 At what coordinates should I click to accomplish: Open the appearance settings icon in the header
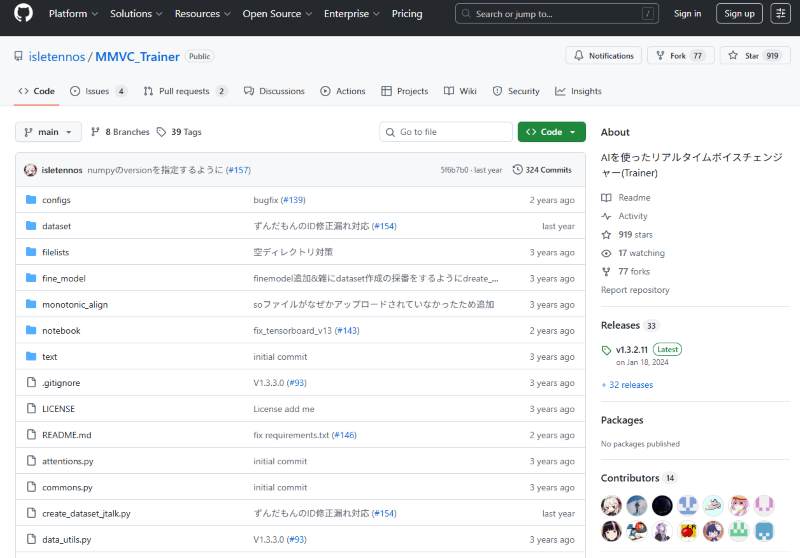click(780, 14)
